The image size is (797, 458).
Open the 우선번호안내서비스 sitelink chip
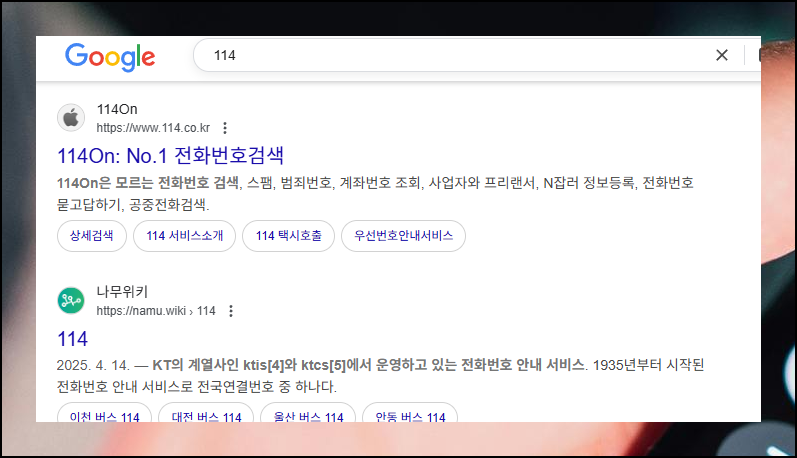pos(403,236)
